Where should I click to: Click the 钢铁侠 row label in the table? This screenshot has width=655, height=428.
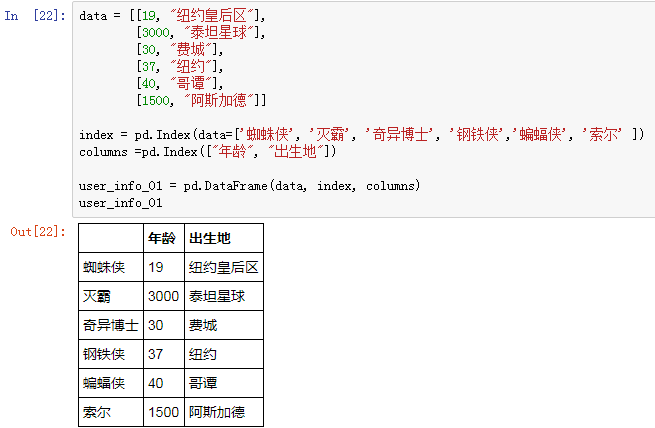111,354
